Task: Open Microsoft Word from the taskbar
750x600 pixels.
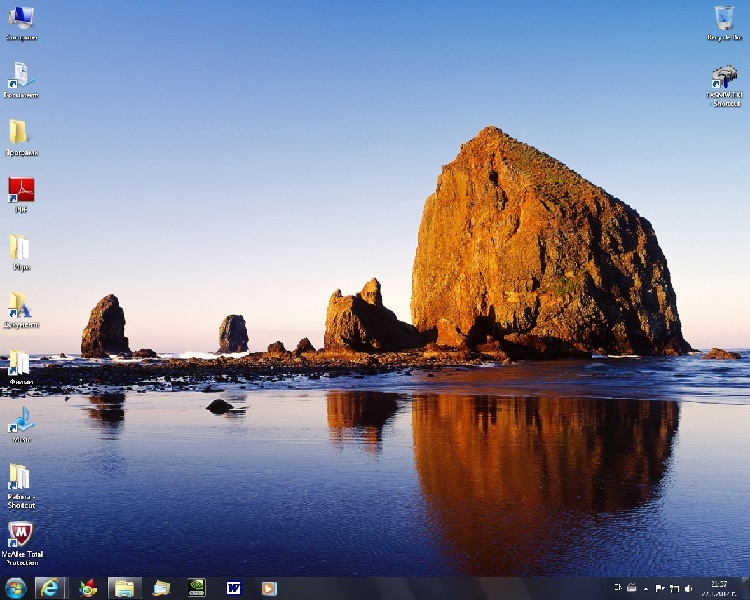Action: [234, 588]
